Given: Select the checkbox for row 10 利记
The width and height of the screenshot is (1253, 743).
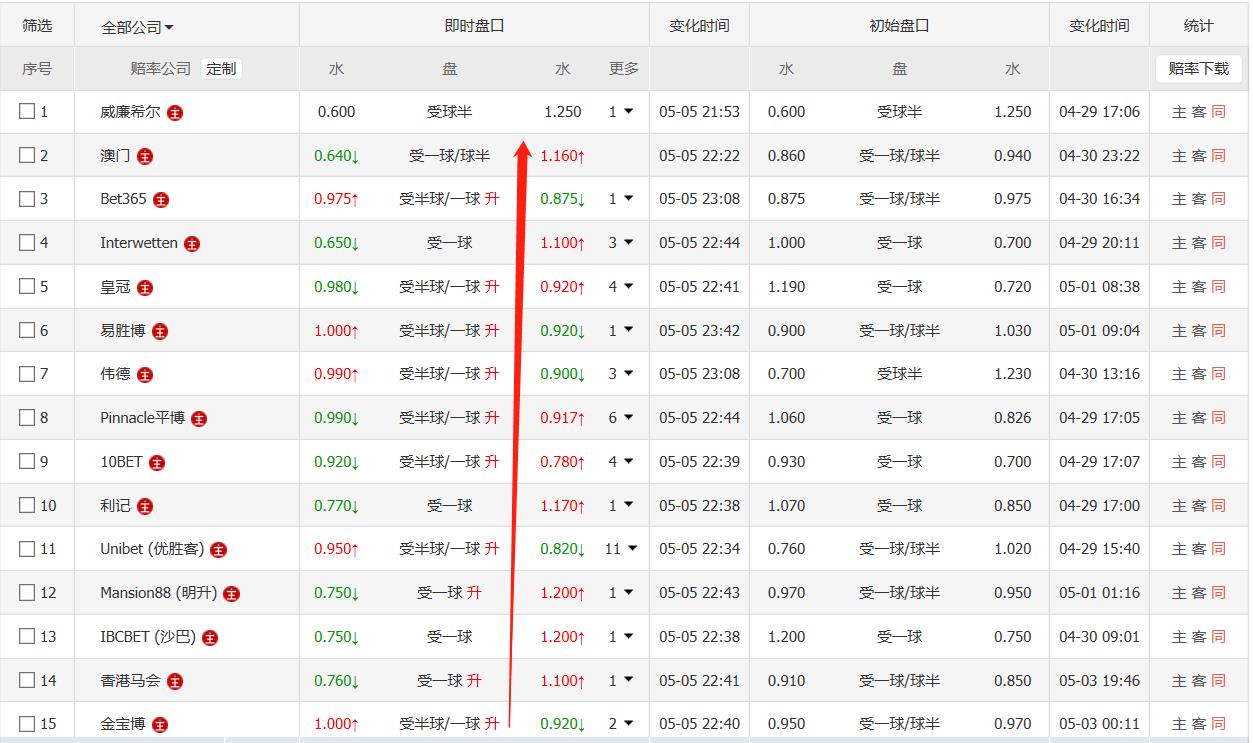Looking at the screenshot, I should click(x=27, y=506).
